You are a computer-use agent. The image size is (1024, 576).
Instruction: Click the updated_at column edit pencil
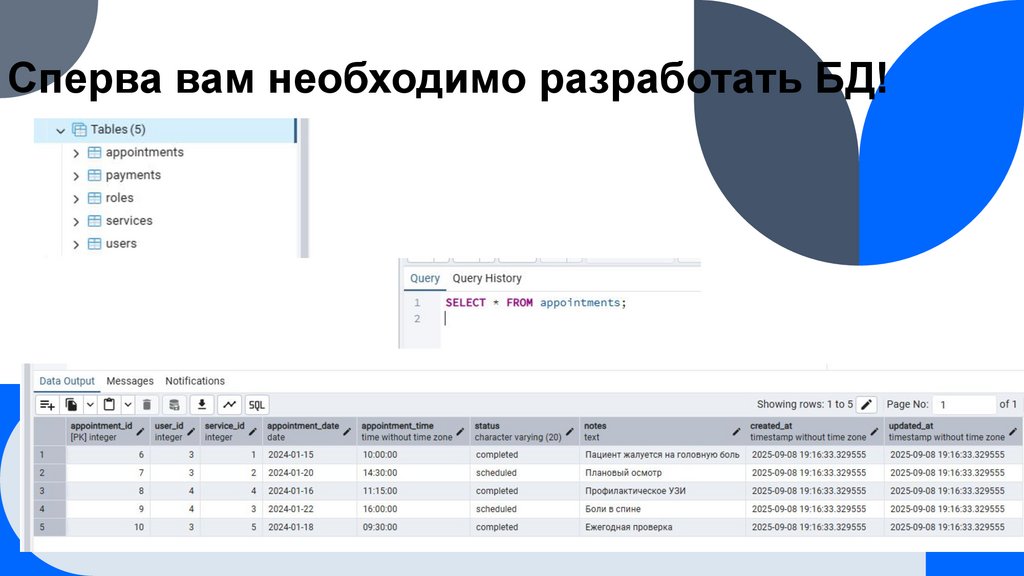point(1013,432)
